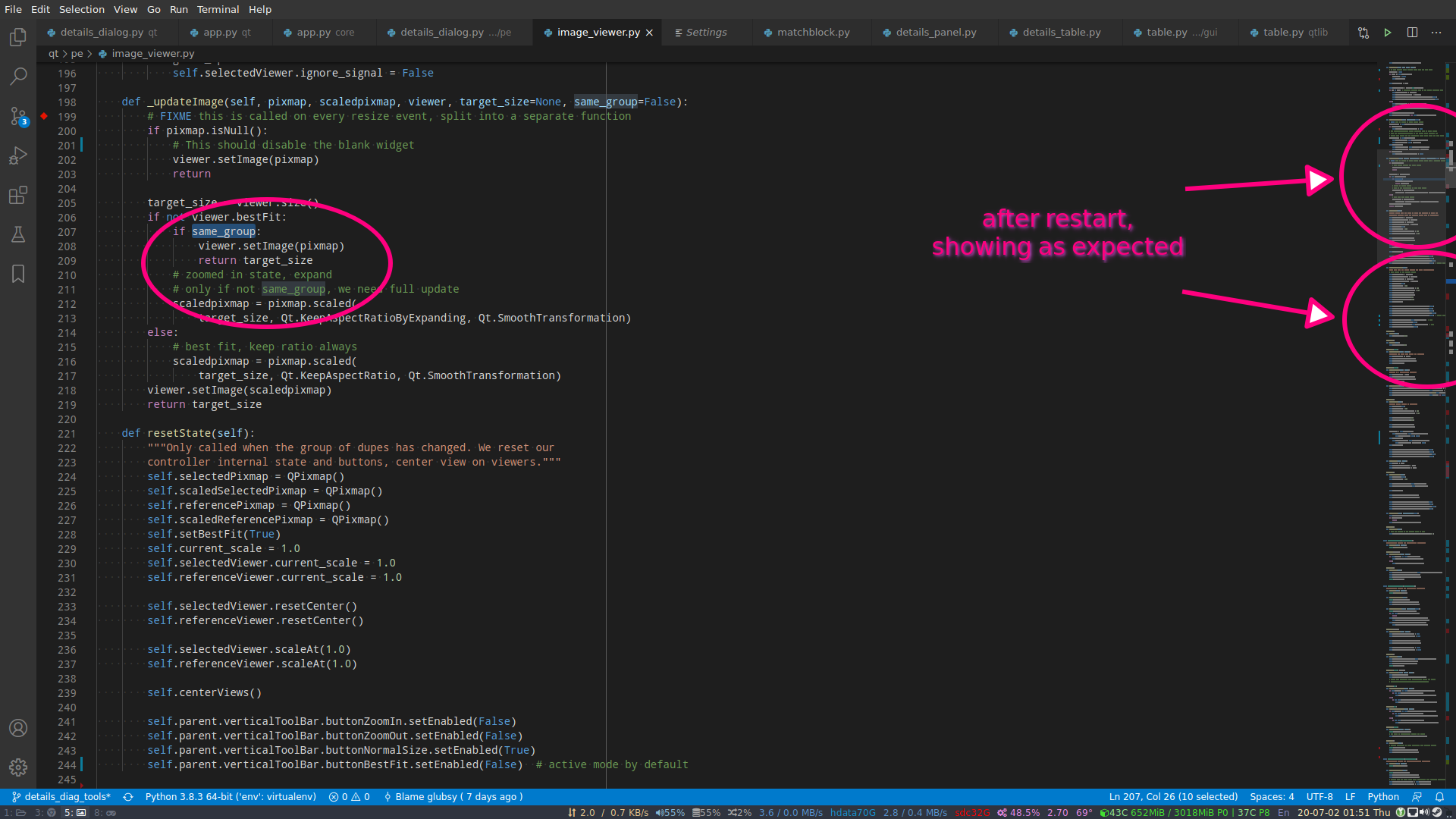Open the Search view in activity bar
Screen dimensions: 1456x819
[x=18, y=76]
